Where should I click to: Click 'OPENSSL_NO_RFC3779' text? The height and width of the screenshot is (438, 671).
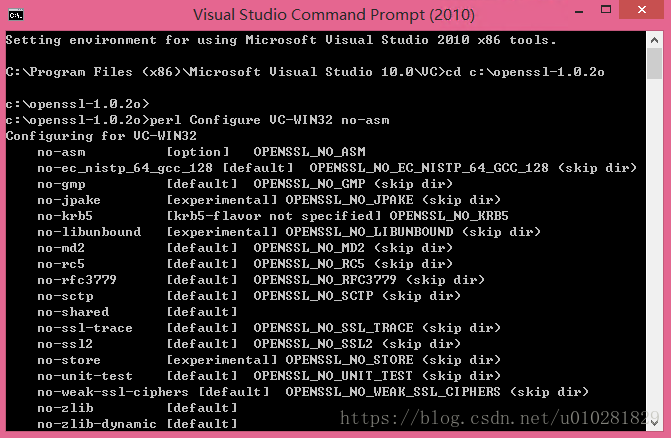click(x=325, y=280)
